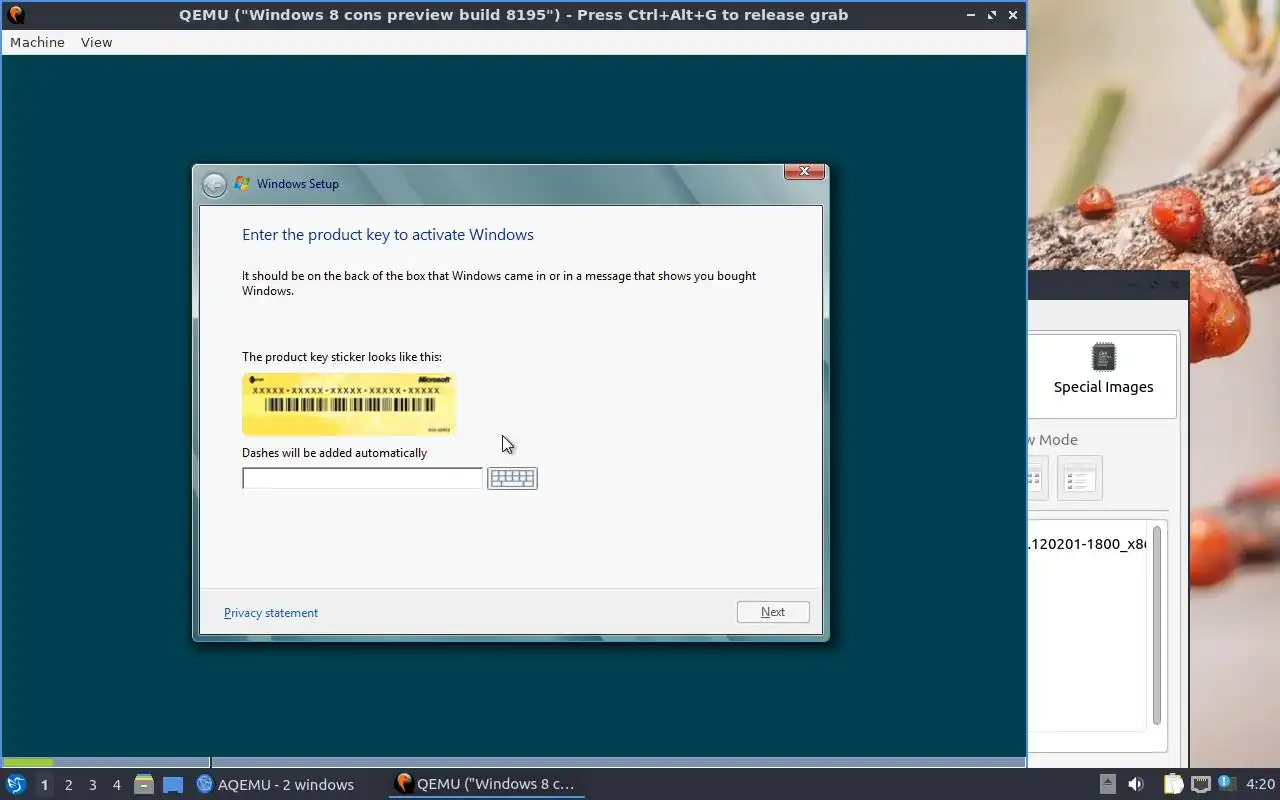Image resolution: width=1280 pixels, height=800 pixels.
Task: Click the Windows flag icon in the Setup title
Action: 242,184
